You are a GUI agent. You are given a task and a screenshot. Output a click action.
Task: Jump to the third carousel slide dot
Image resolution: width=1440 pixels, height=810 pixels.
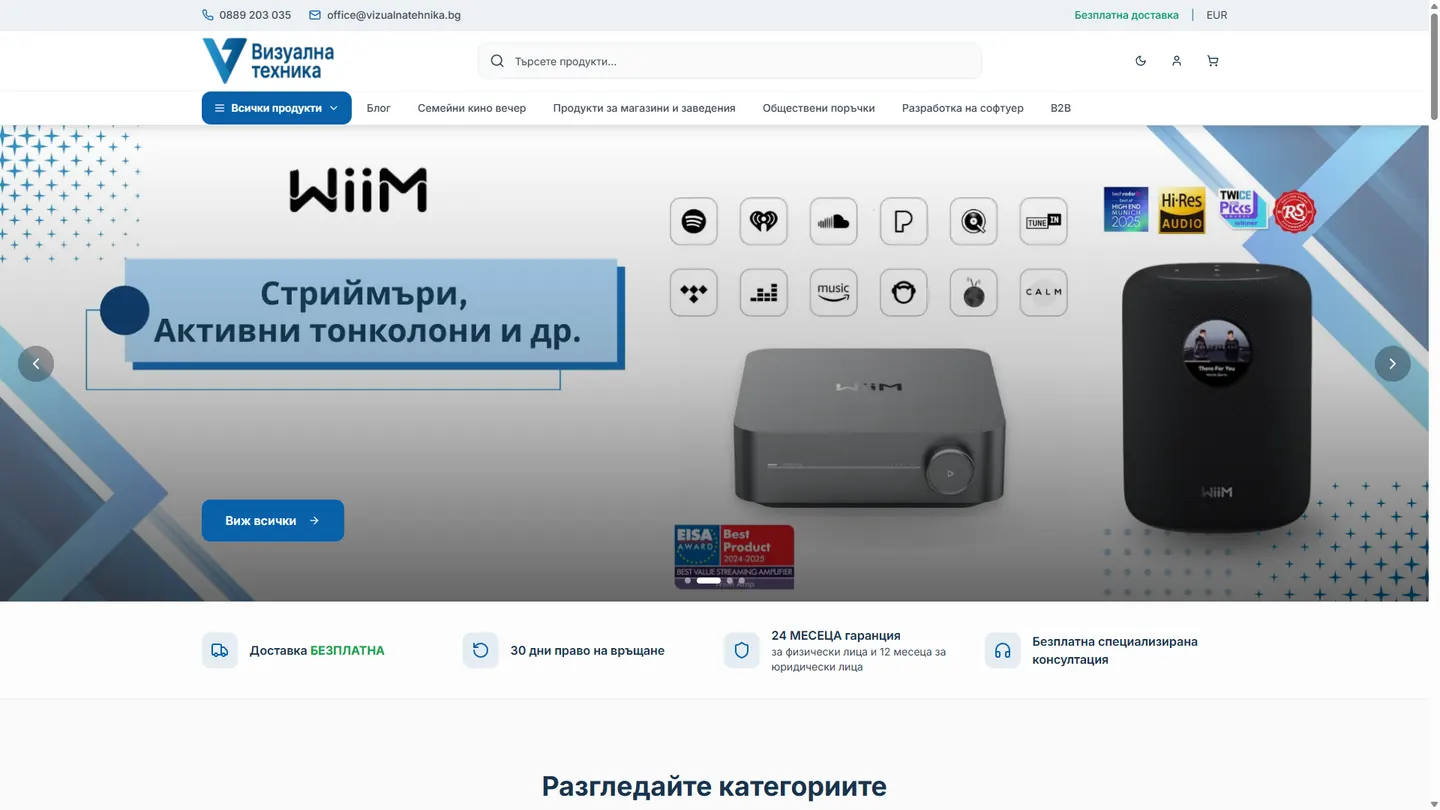coord(729,580)
